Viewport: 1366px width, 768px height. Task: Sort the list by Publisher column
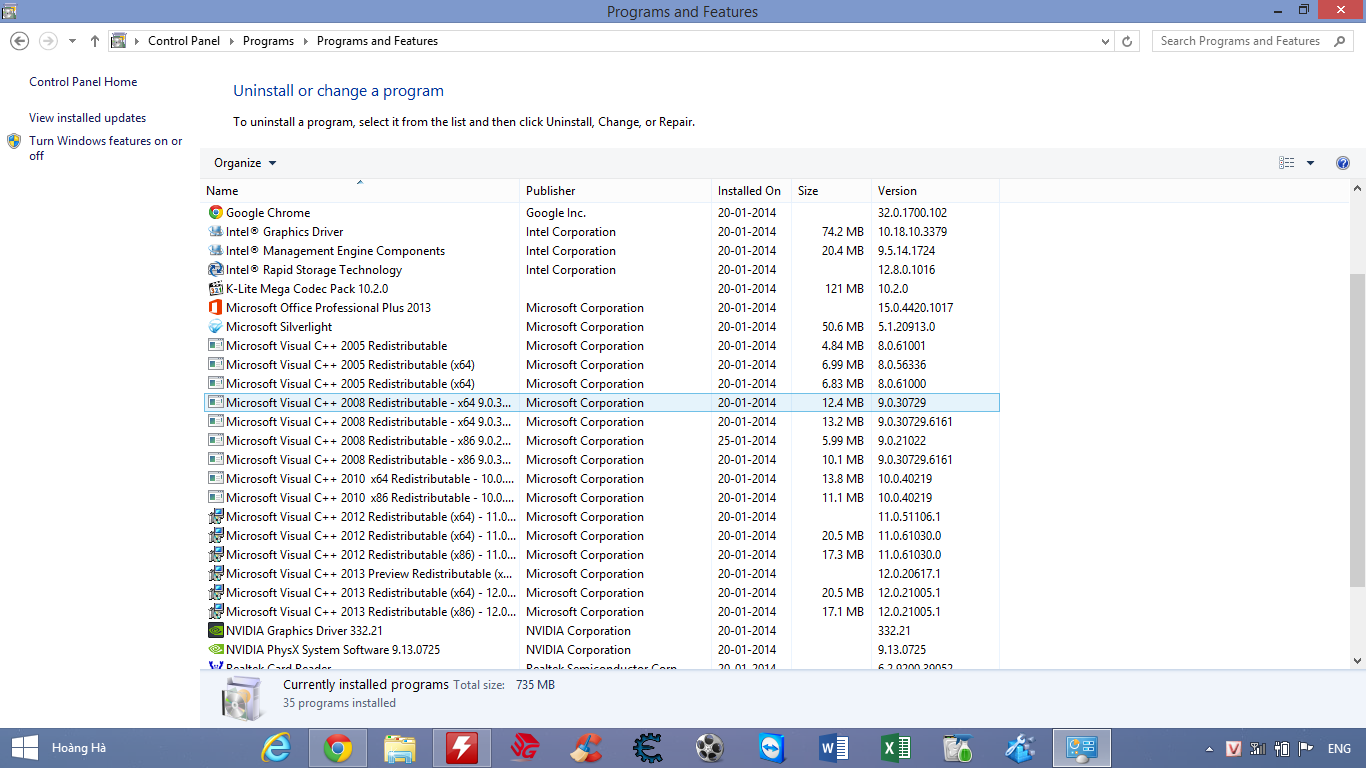pyautogui.click(x=616, y=190)
